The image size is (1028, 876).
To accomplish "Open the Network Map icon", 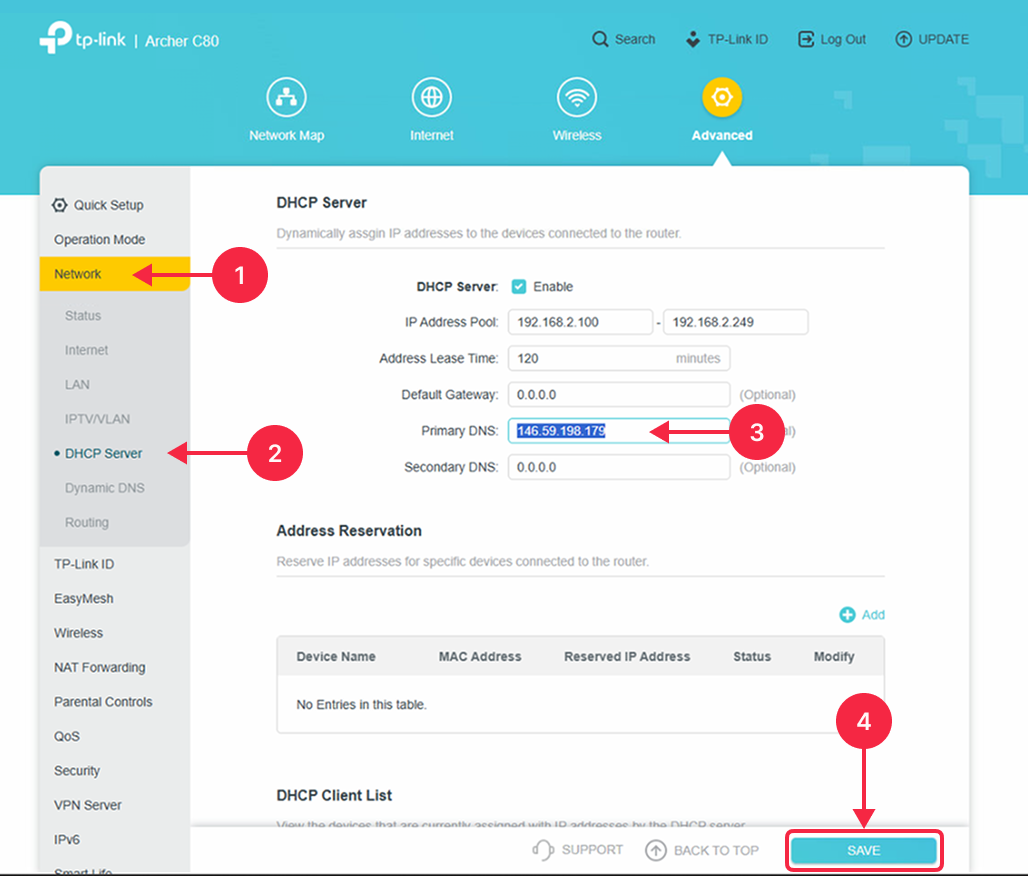I will click(286, 98).
